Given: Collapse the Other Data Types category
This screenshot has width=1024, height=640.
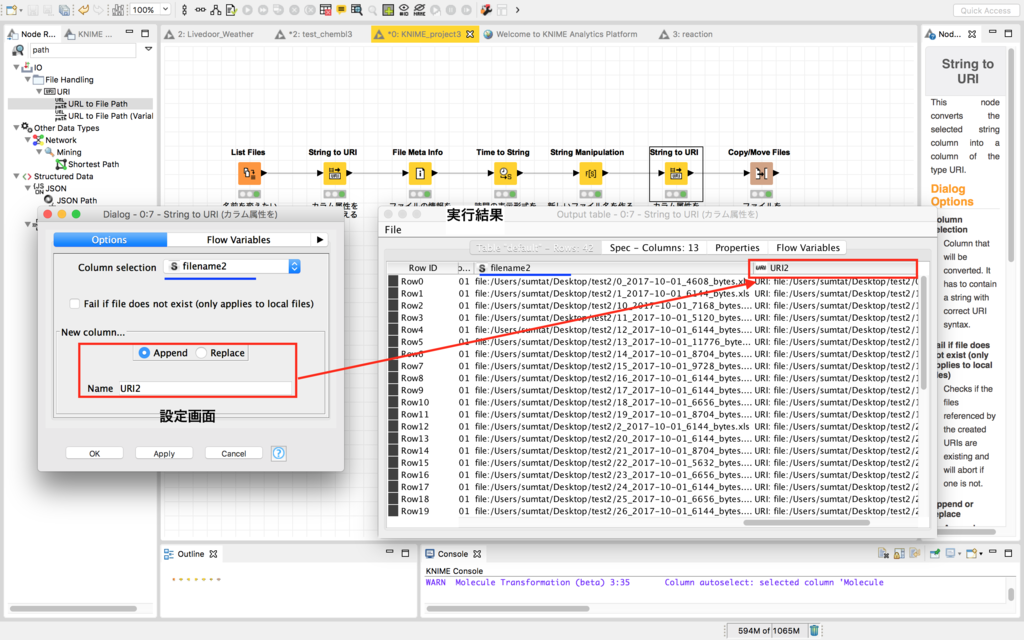Looking at the screenshot, I should (x=16, y=128).
